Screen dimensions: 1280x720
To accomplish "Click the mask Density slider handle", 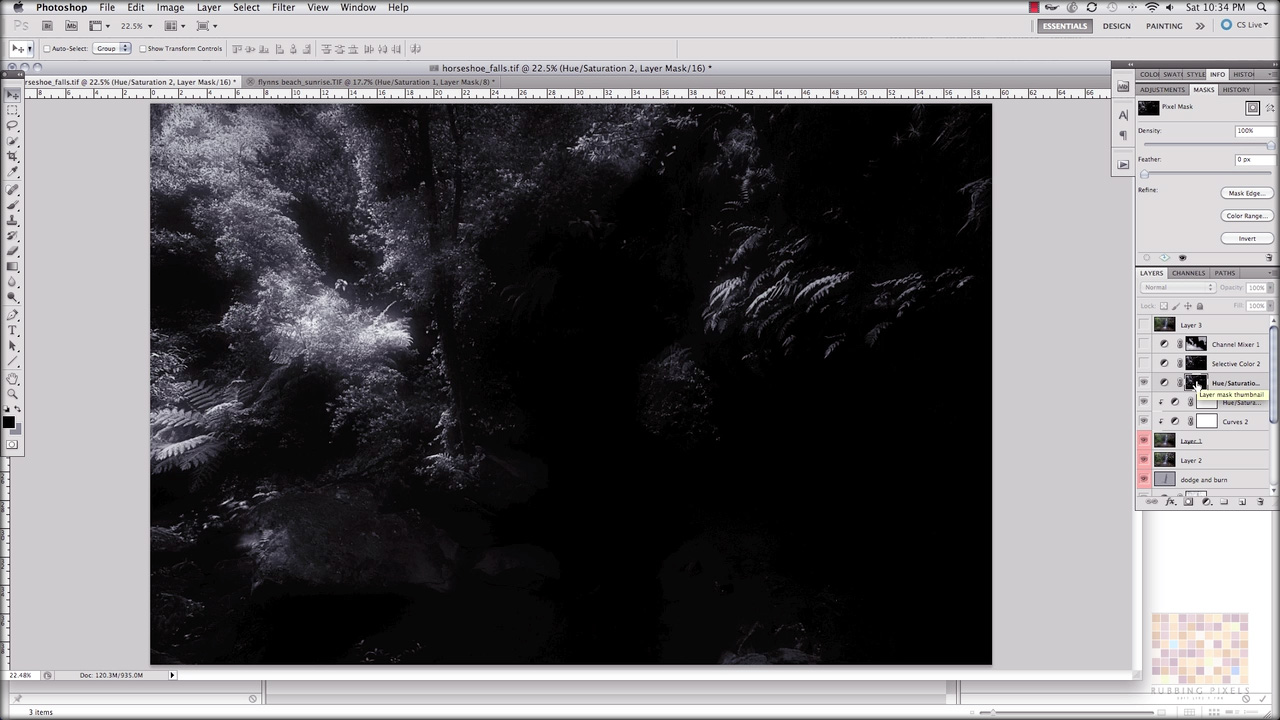I will point(1271,146).
